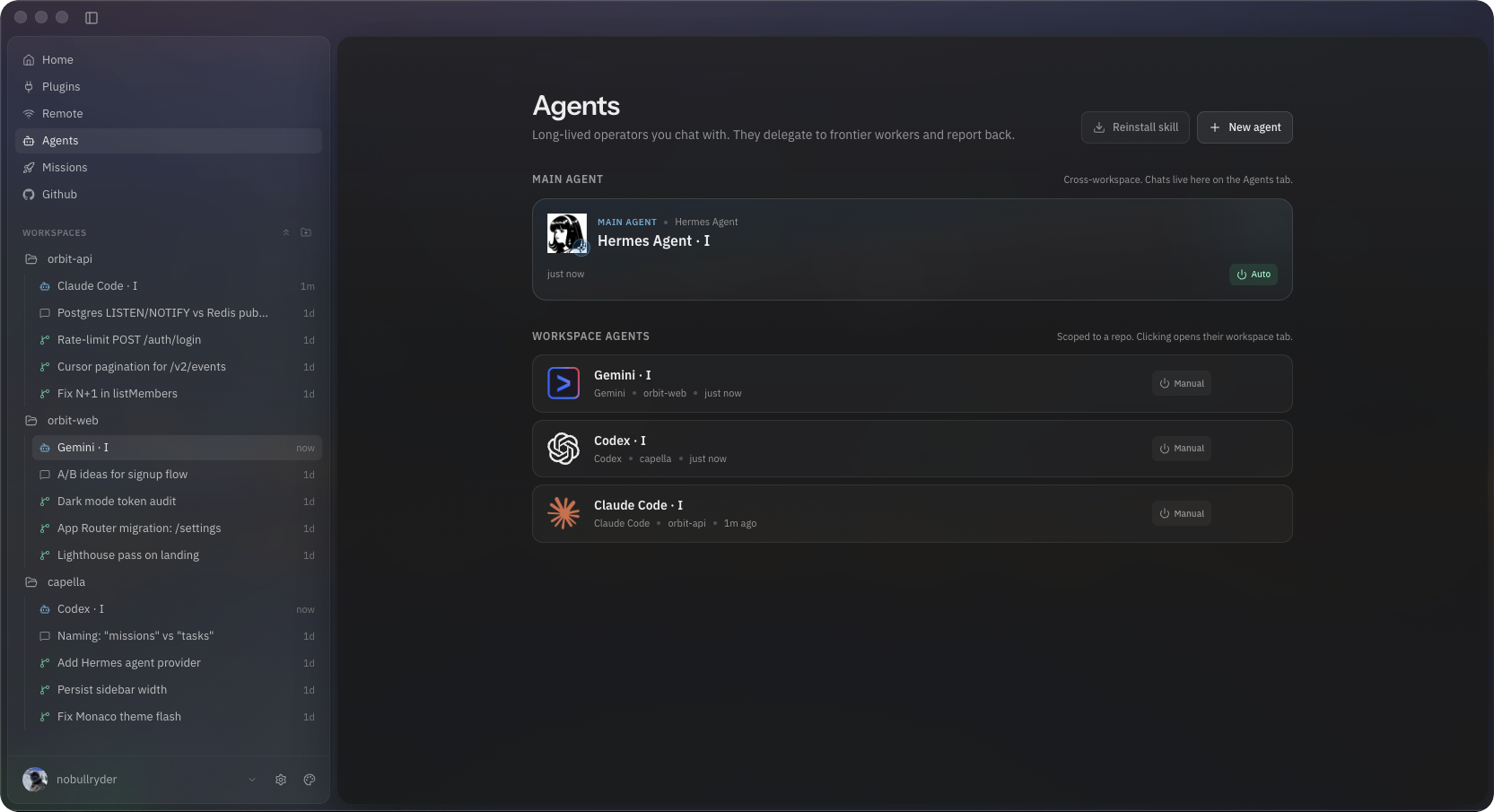
Task: Open the Plugins section
Action: [169, 87]
